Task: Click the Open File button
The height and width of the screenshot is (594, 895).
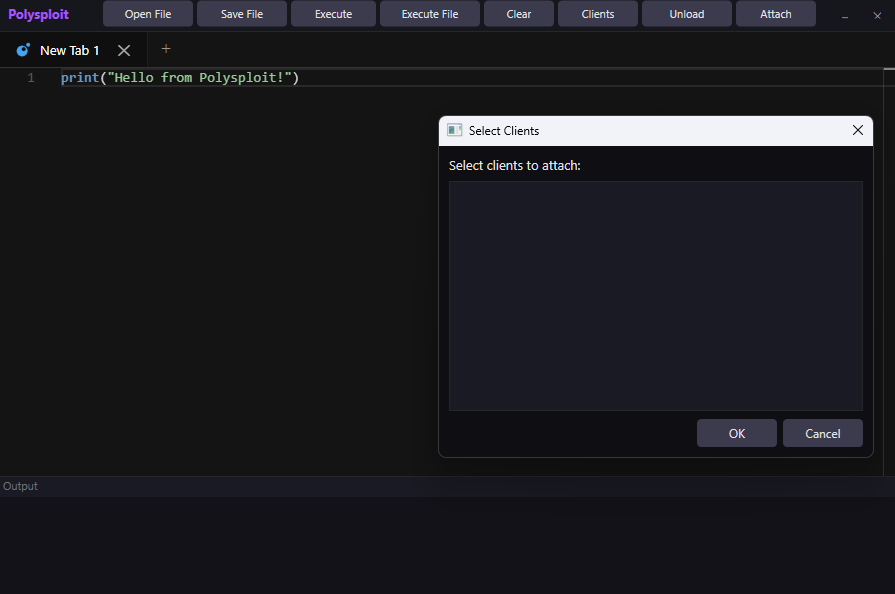Action: pyautogui.click(x=148, y=14)
